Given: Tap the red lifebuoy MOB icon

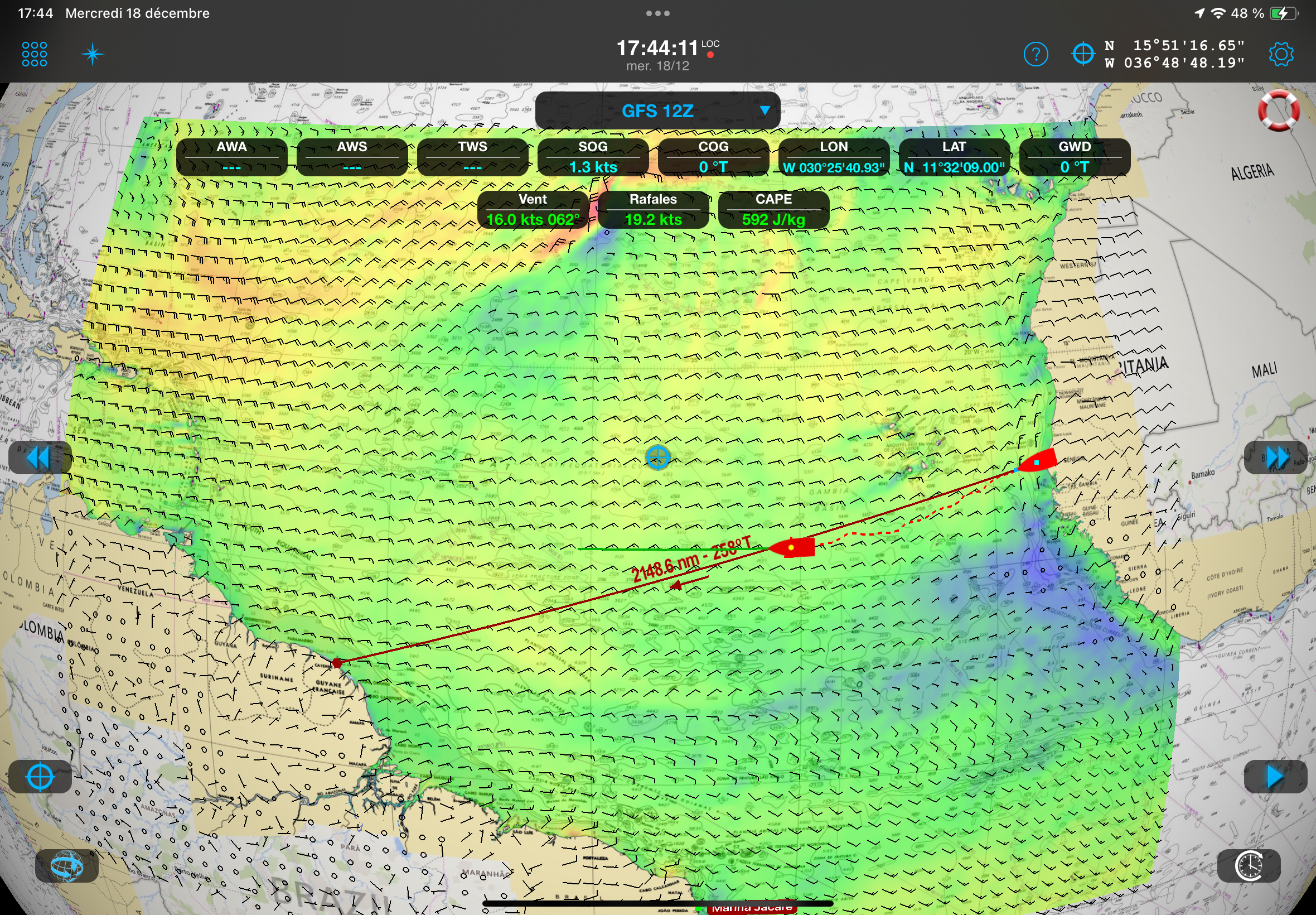Looking at the screenshot, I should click(1278, 110).
